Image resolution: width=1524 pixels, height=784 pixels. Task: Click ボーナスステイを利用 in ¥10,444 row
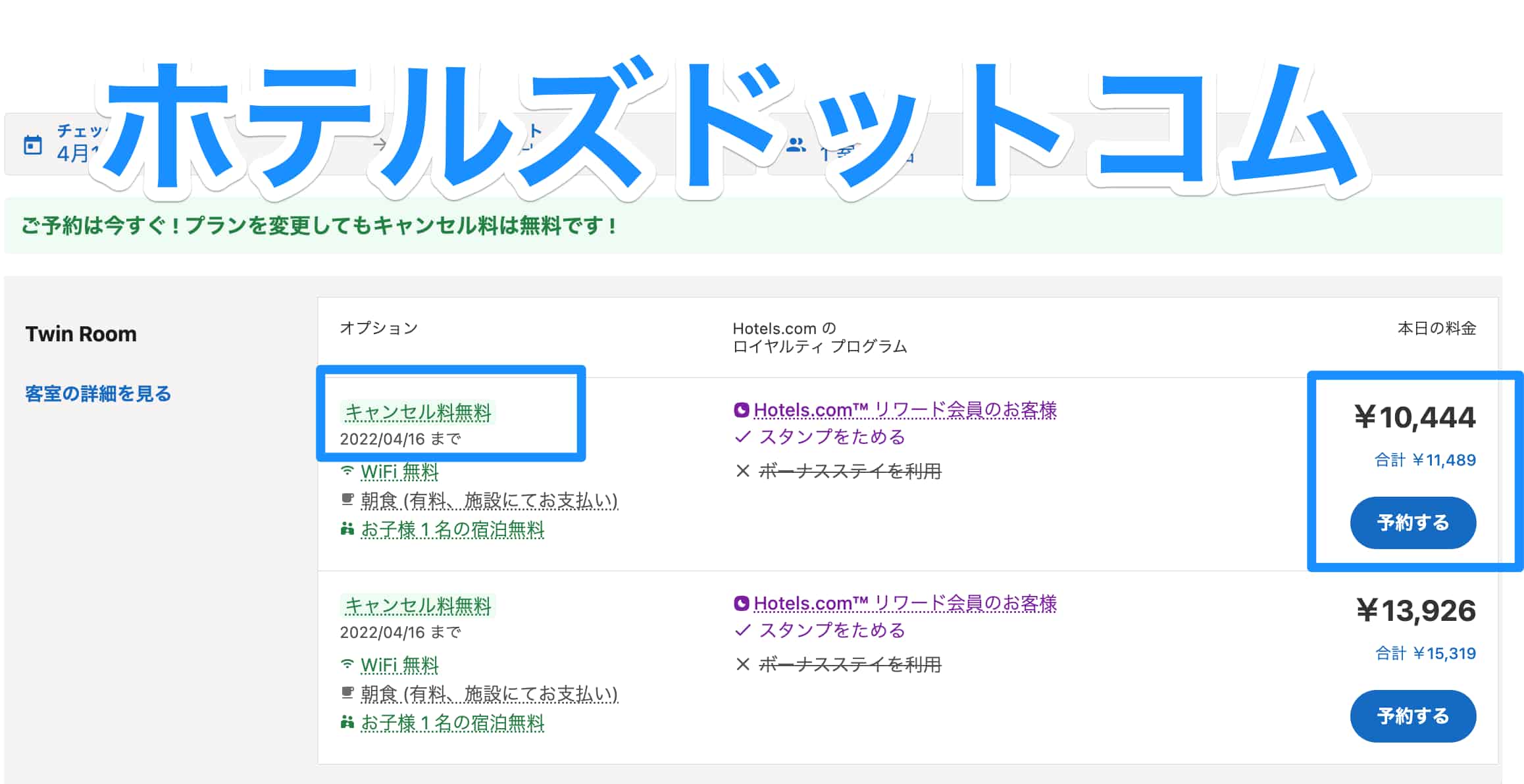(850, 471)
